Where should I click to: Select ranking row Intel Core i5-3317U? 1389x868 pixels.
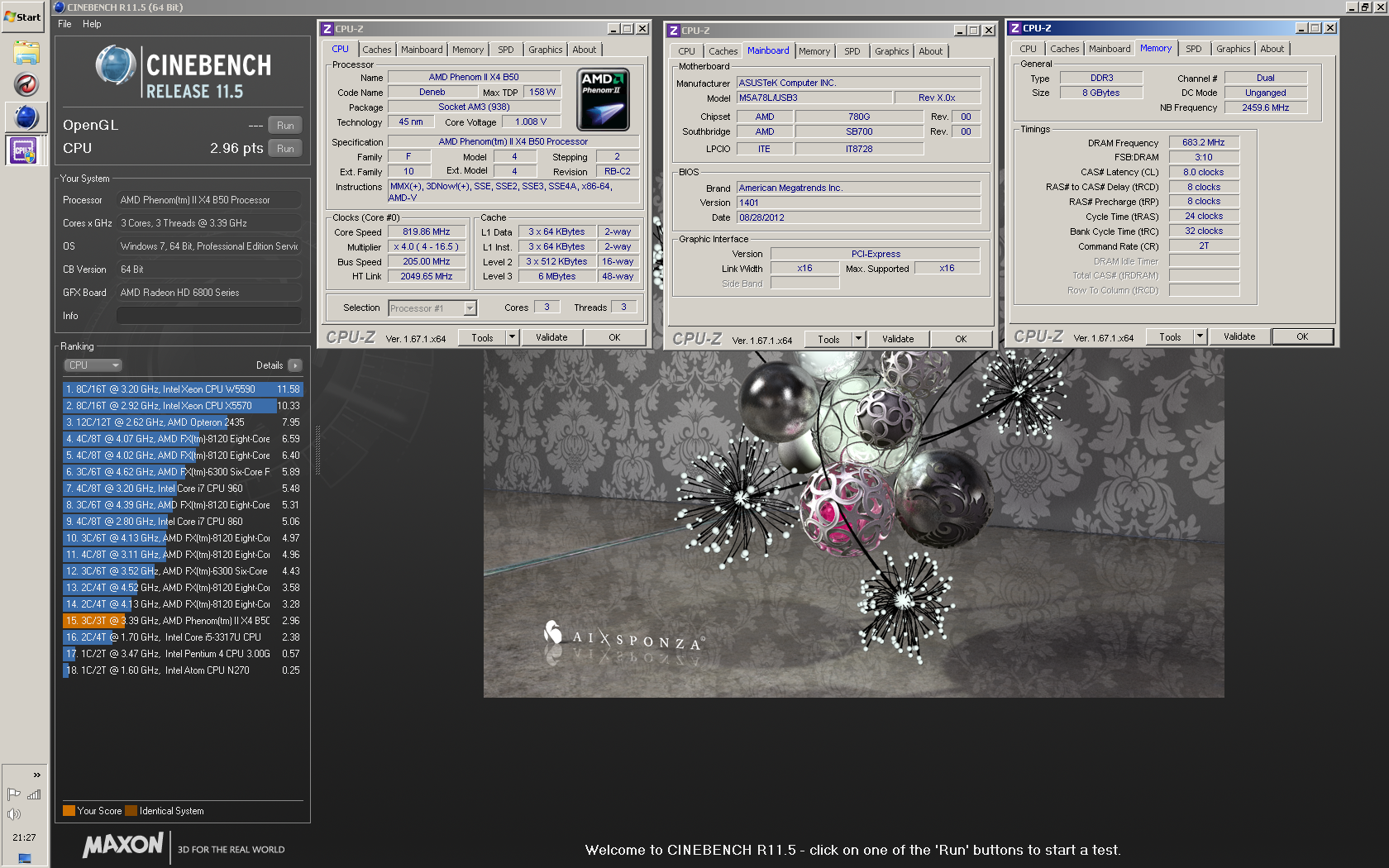point(183,637)
